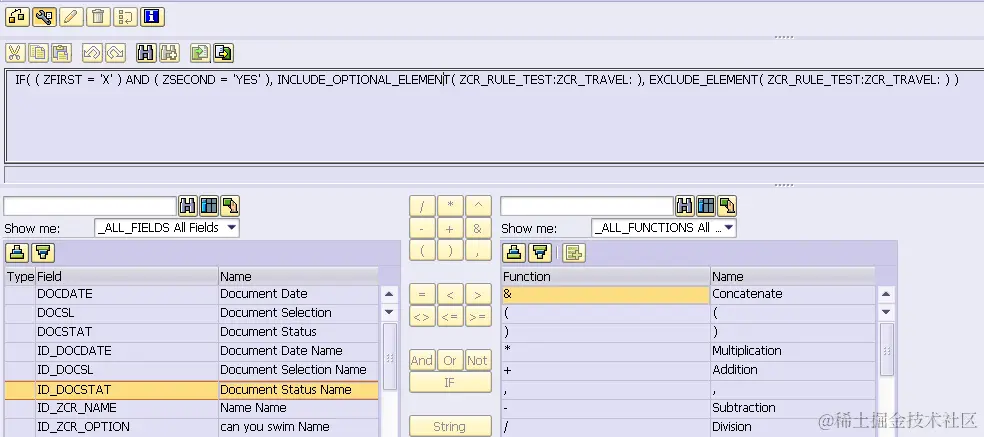Insert the ampersand & operator button
984x437 pixels.
pyautogui.click(x=478, y=229)
